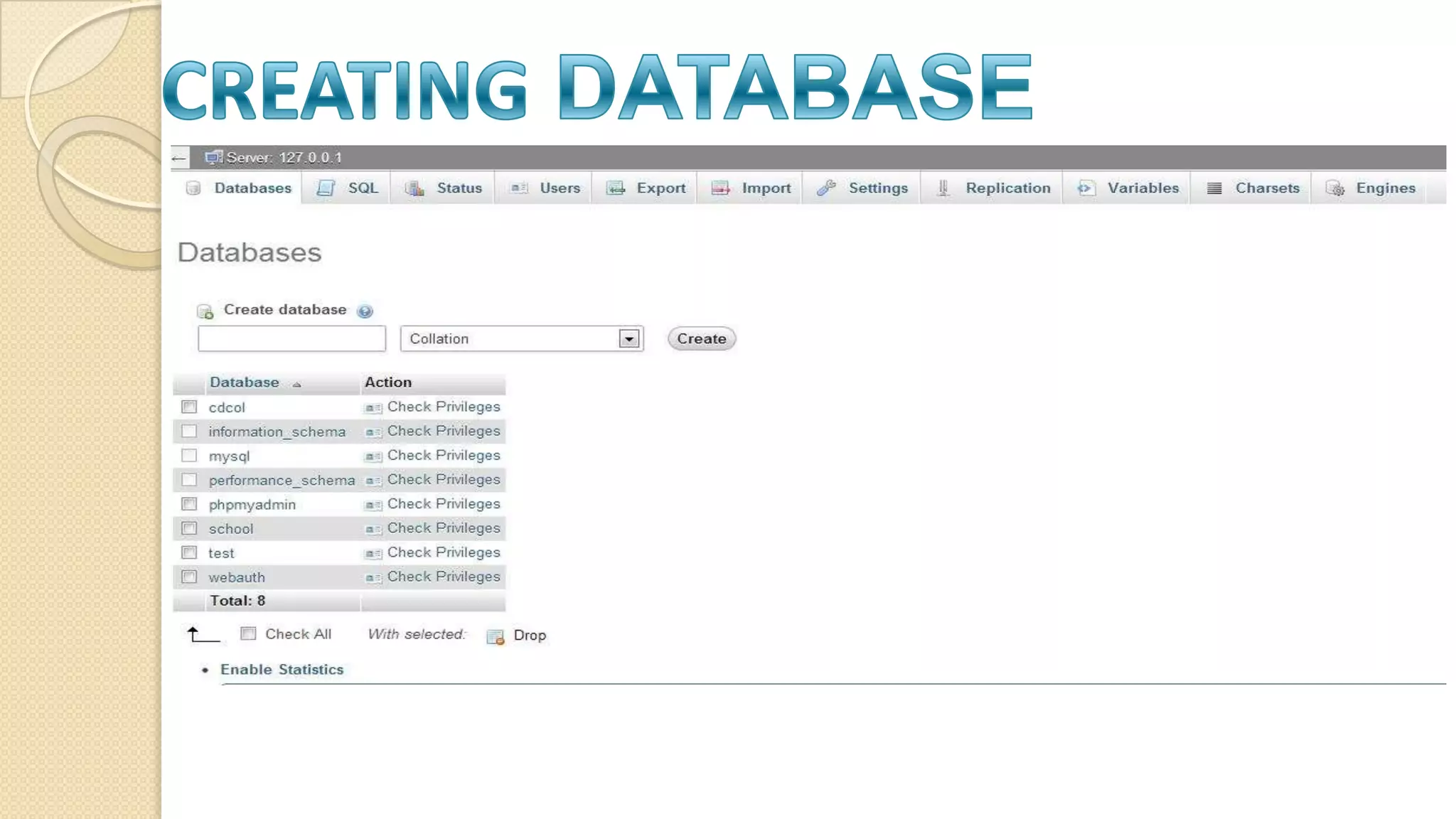Click the Drop icon for selected databases
The image size is (1456, 819).
[495, 636]
